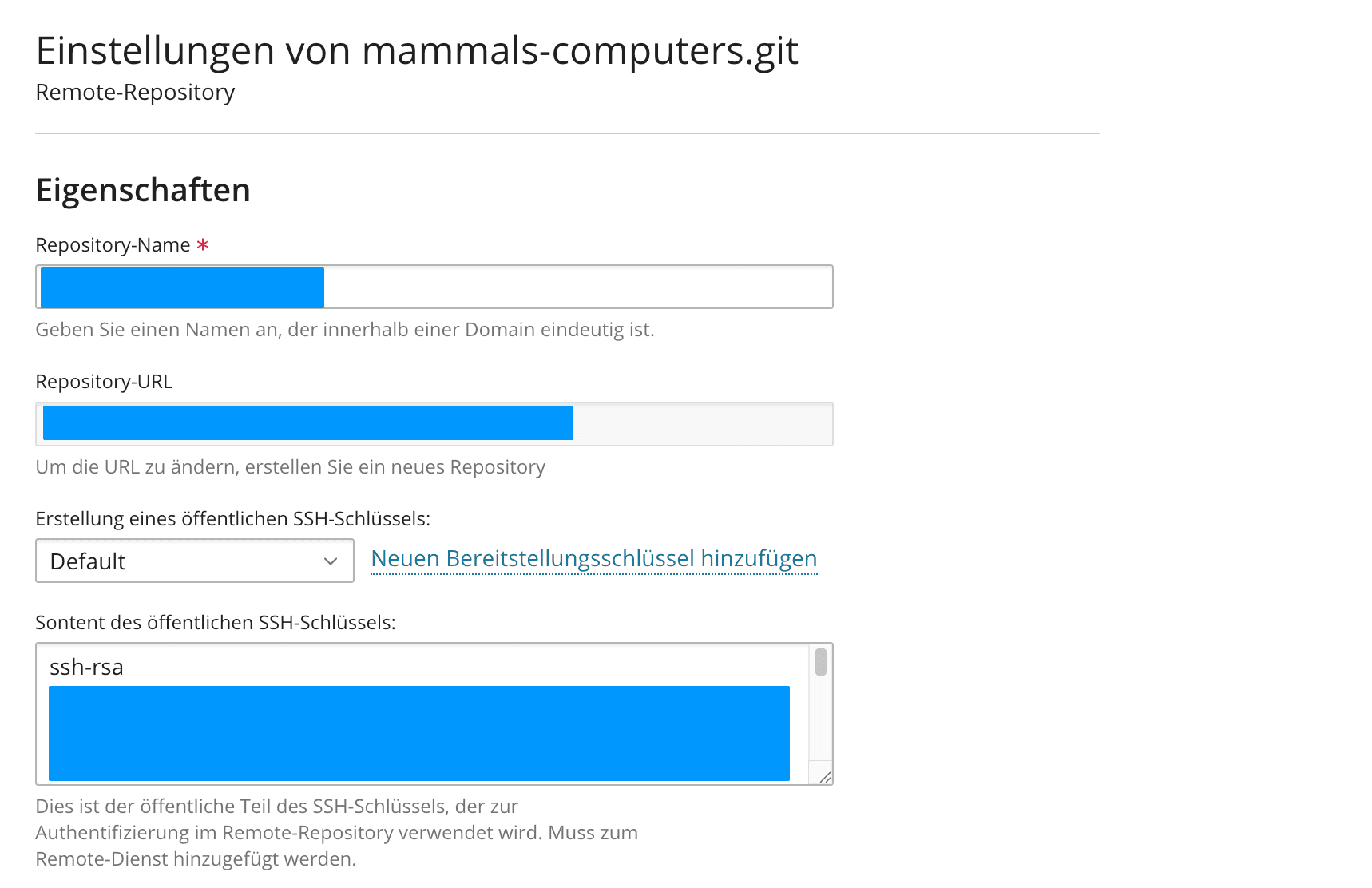Click the read-only Repository-URL field
This screenshot has width=1372, height=888.
coord(701,424)
